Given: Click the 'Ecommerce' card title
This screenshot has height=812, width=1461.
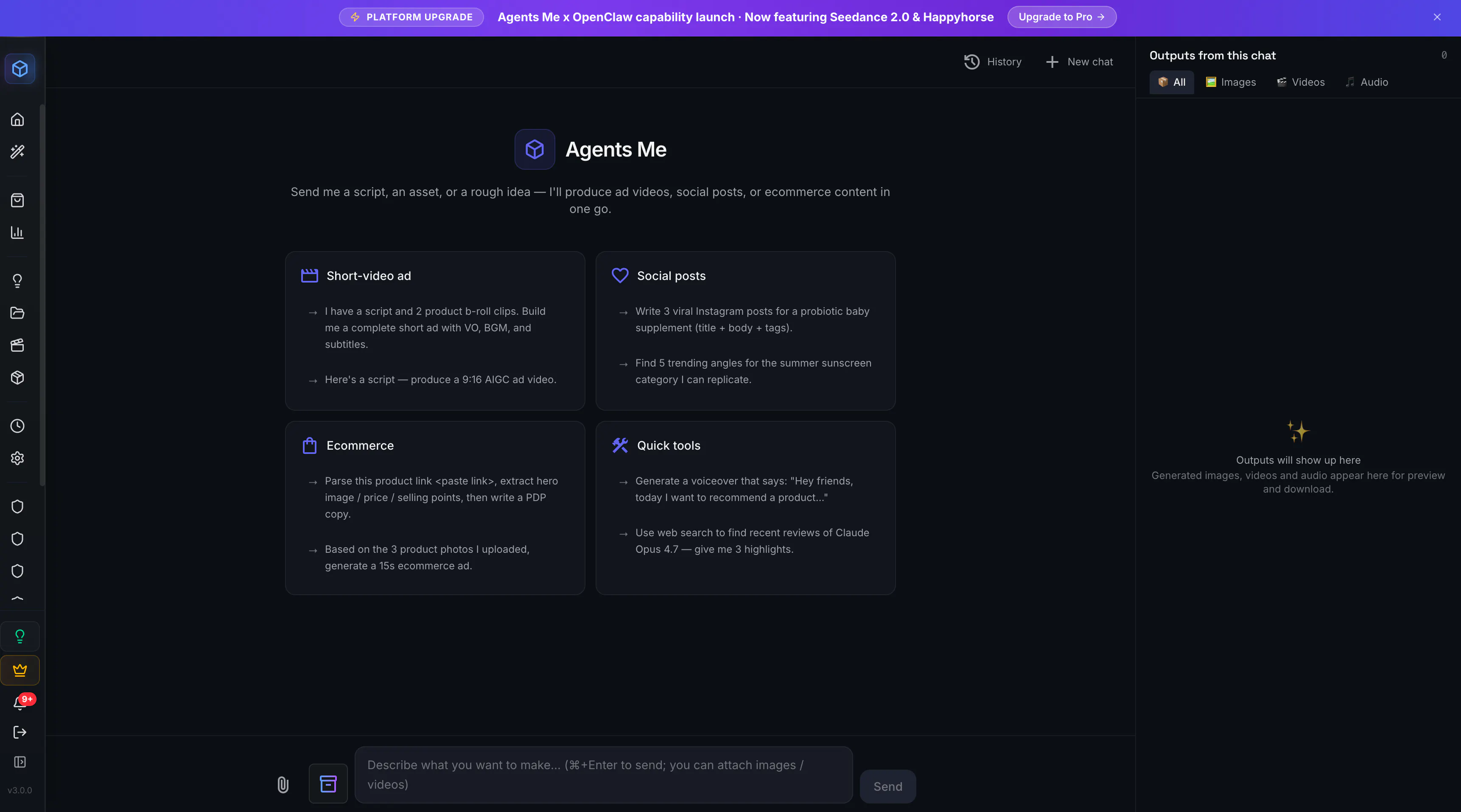Looking at the screenshot, I should (360, 445).
